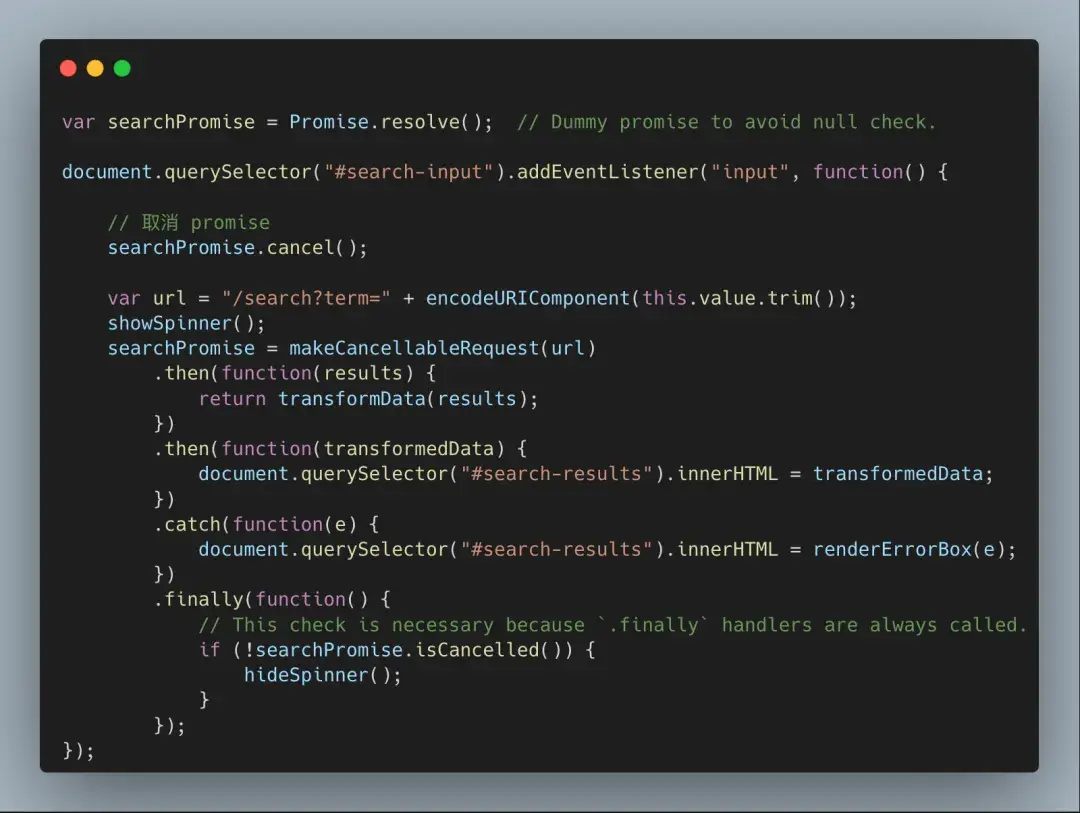Click the 'Dummy promise to avoid null check' comment

(x=727, y=122)
